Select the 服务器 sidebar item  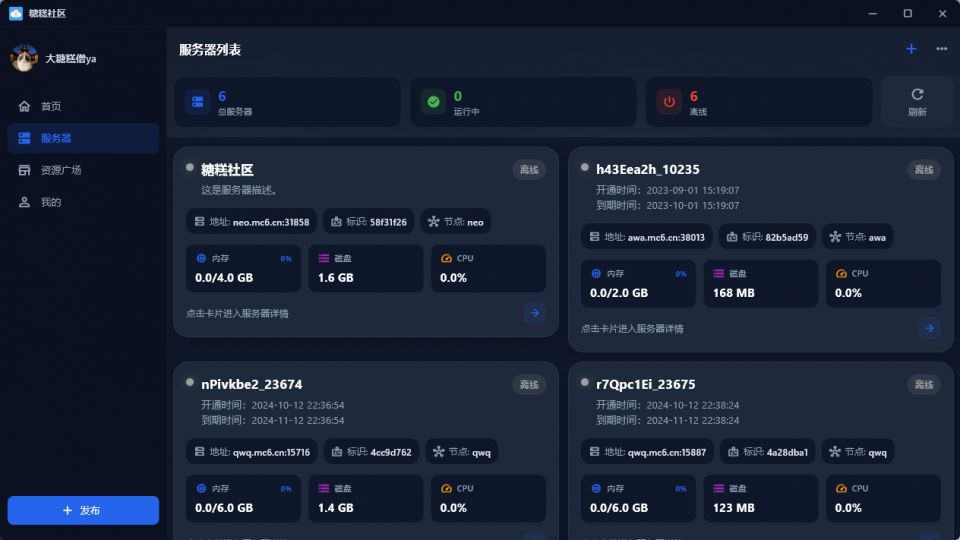click(x=83, y=138)
